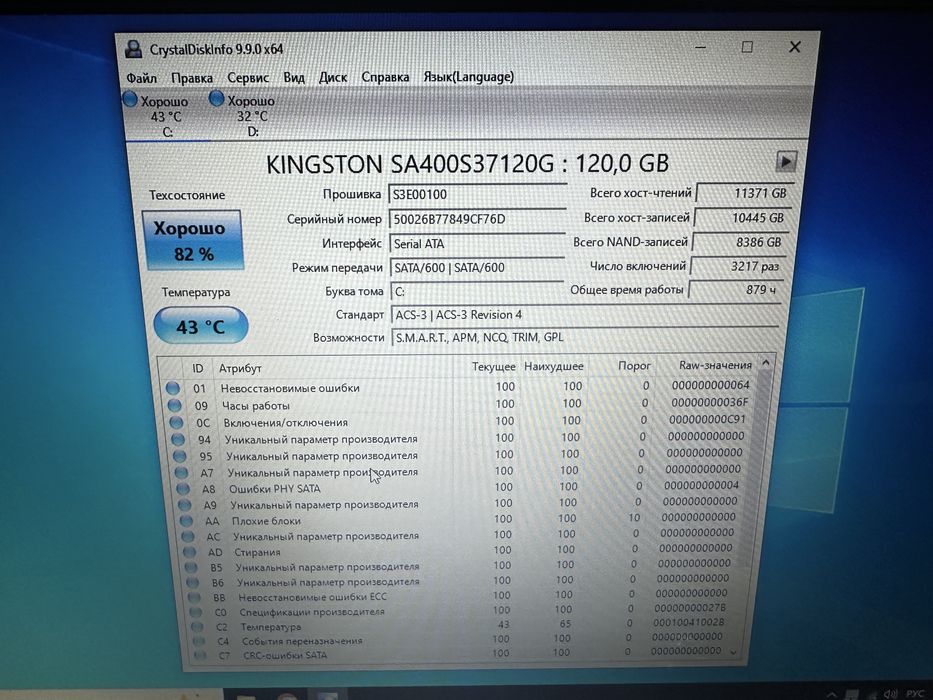Image resolution: width=933 pixels, height=700 pixels.
Task: Click status dot of row A9
Action: (x=185, y=505)
